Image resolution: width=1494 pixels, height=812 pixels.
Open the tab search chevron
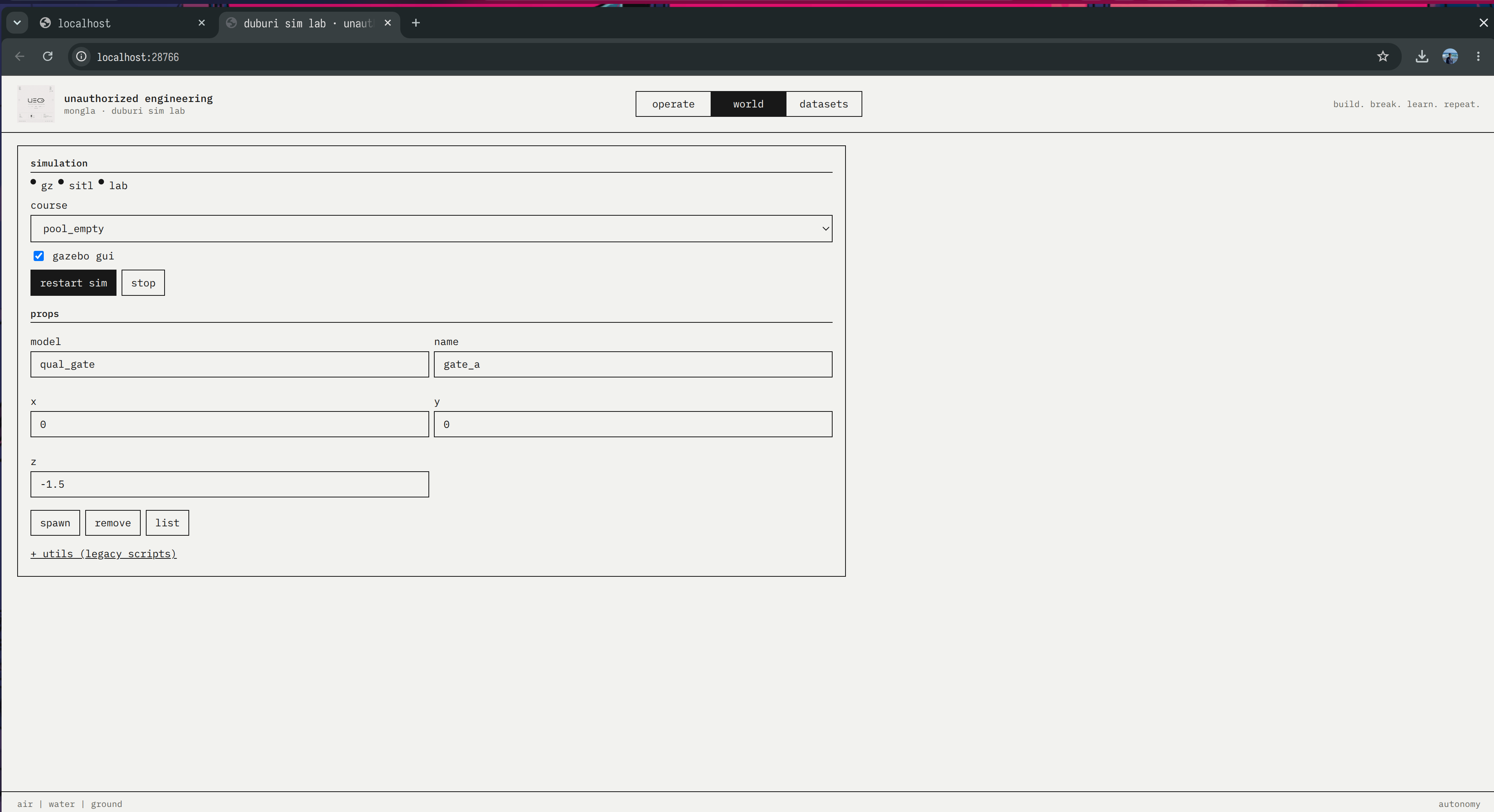click(17, 23)
